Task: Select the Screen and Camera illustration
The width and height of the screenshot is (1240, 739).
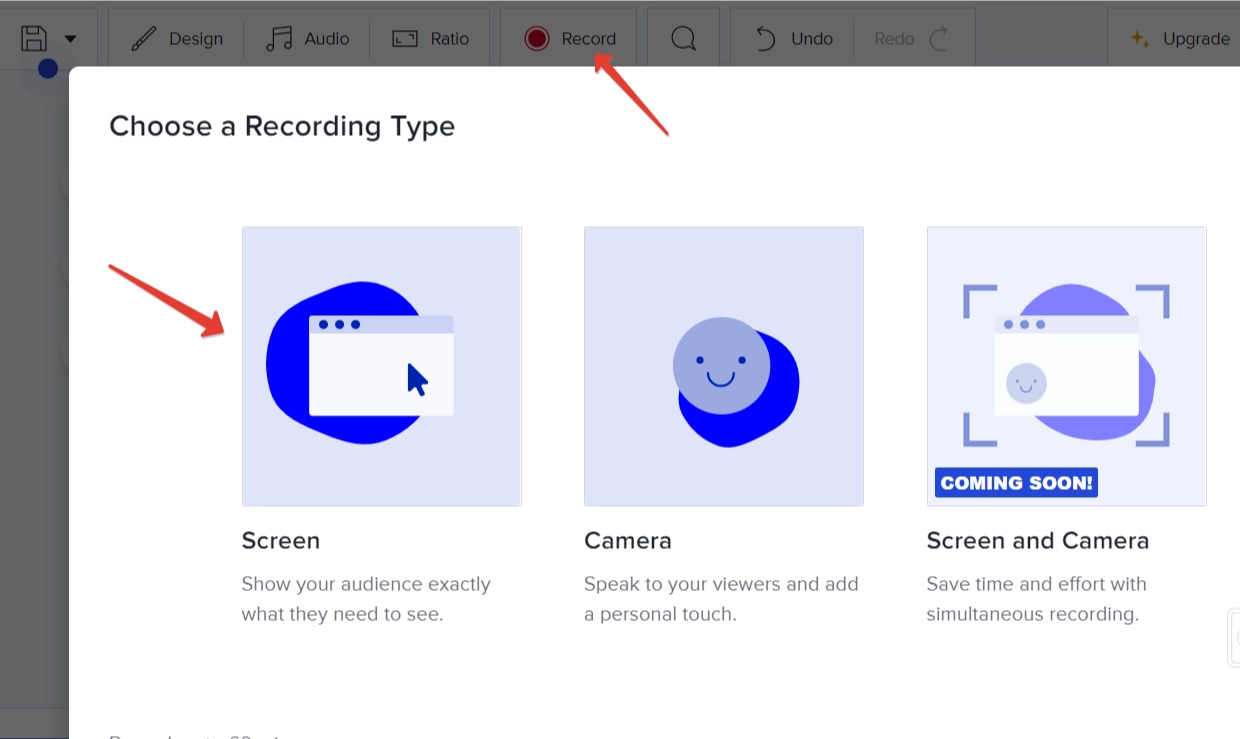Action: click(x=1066, y=366)
